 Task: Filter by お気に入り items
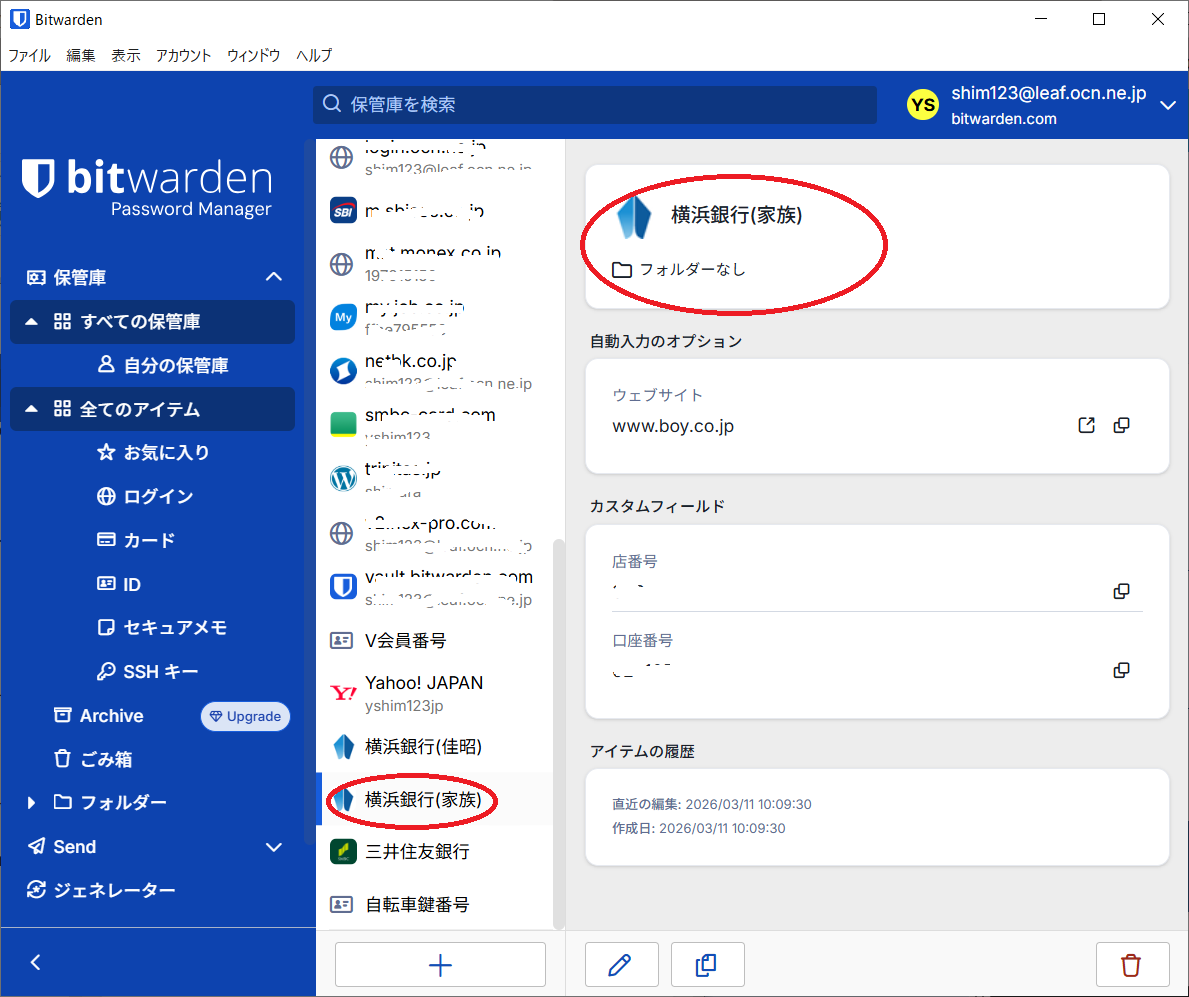(x=166, y=452)
